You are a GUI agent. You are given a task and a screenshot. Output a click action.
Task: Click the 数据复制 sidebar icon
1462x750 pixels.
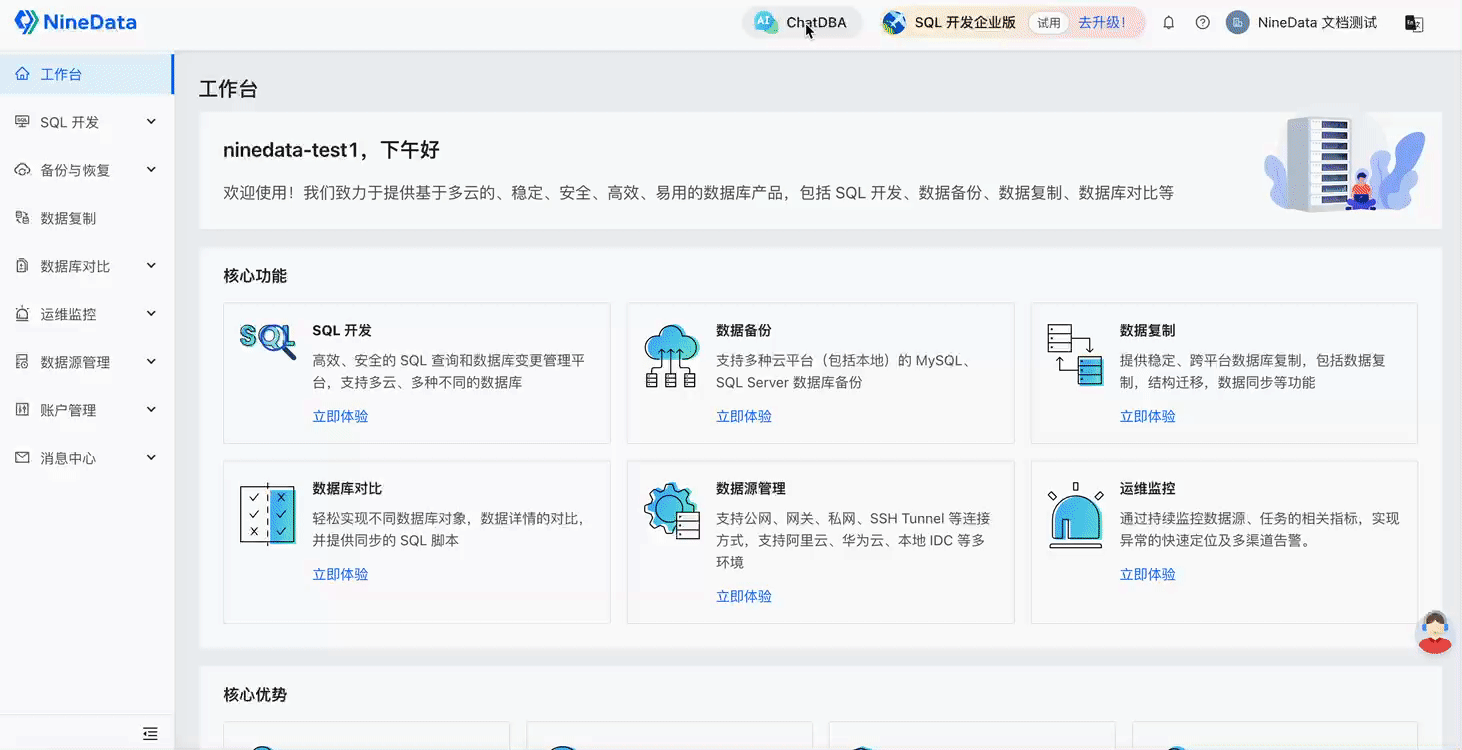tap(22, 218)
